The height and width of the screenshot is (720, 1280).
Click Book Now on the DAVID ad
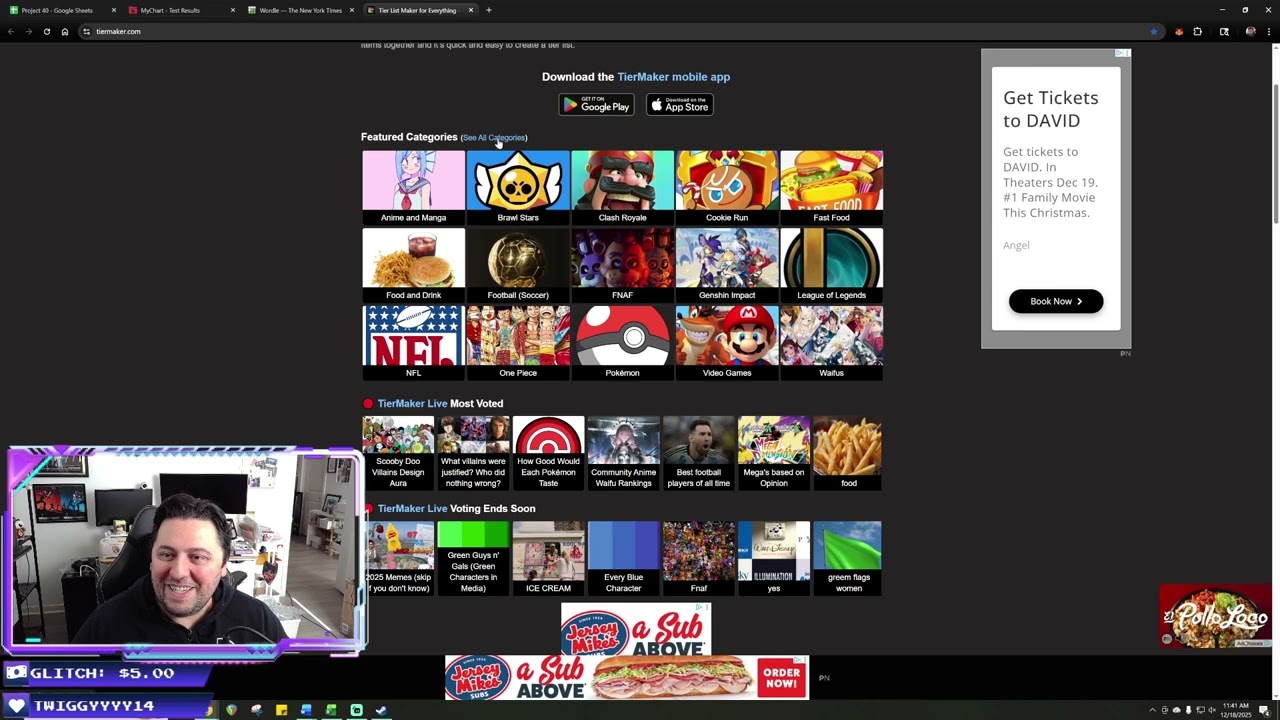click(x=1056, y=301)
